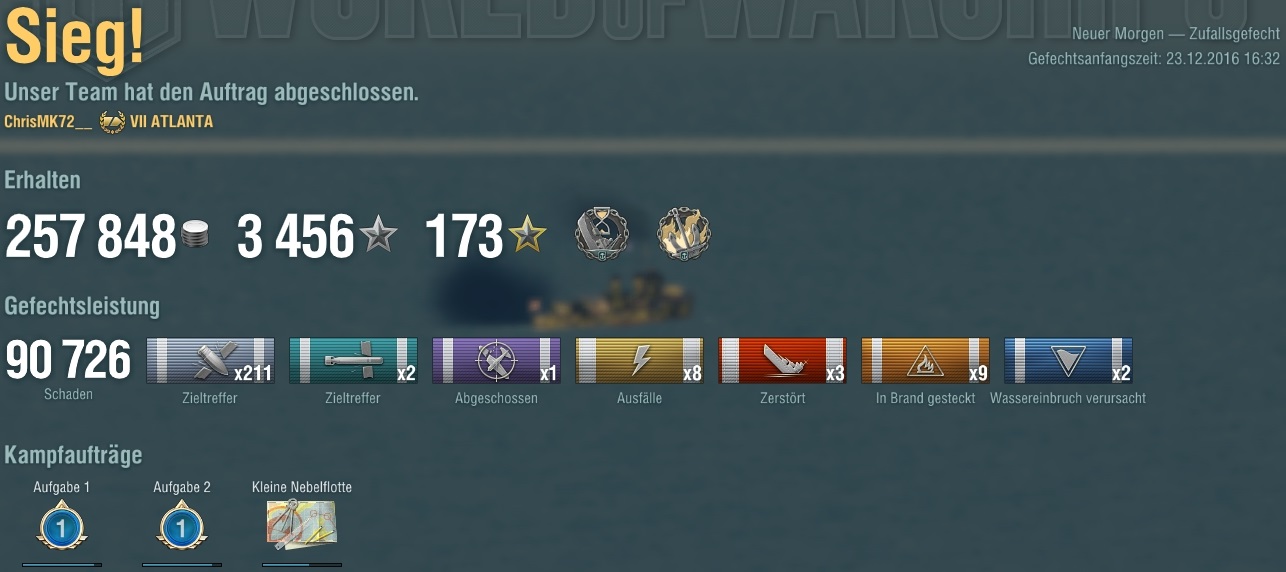This screenshot has width=1286, height=572.
Task: Click the grey XP star icon
Action: pyautogui.click(x=378, y=236)
